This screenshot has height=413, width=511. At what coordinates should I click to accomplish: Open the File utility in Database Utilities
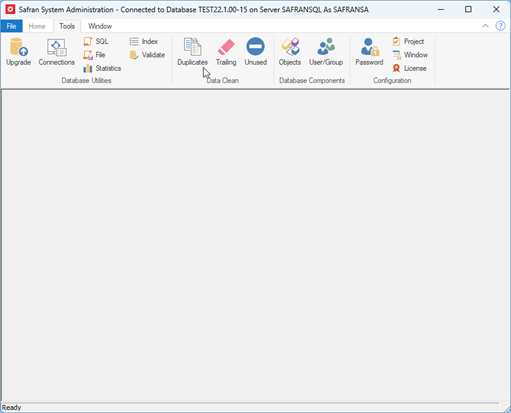coord(94,55)
